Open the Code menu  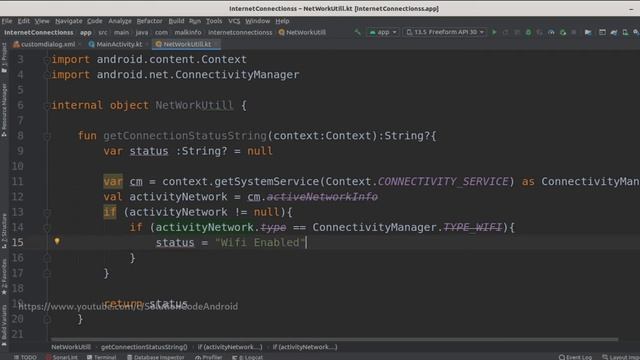(x=94, y=21)
